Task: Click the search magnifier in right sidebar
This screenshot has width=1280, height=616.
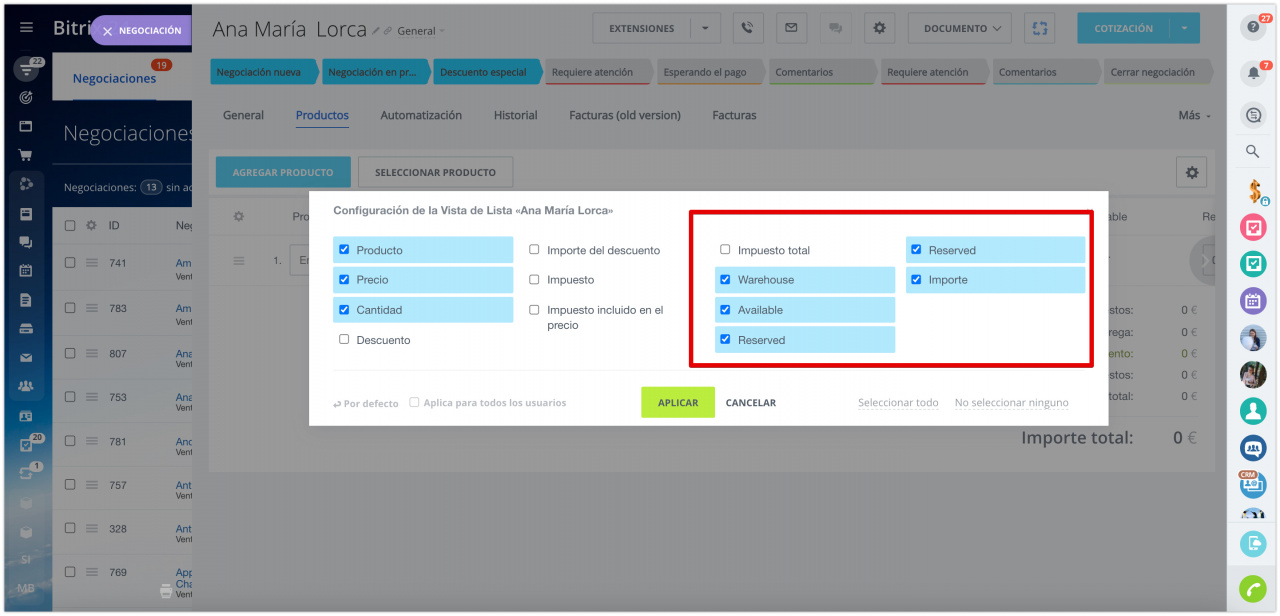Action: pyautogui.click(x=1252, y=151)
